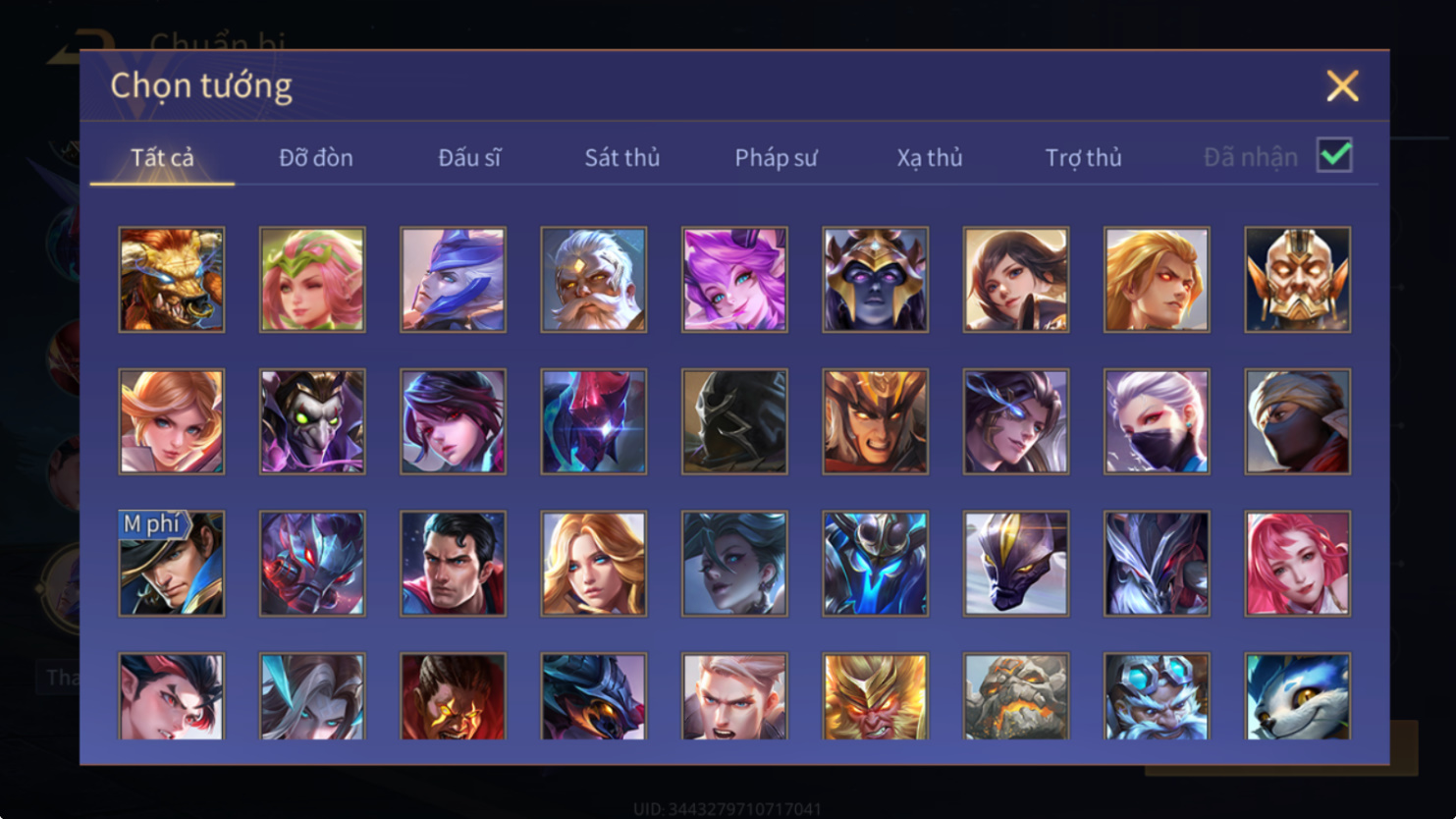
Task: Select the Superman hero portrait
Action: pos(453,564)
